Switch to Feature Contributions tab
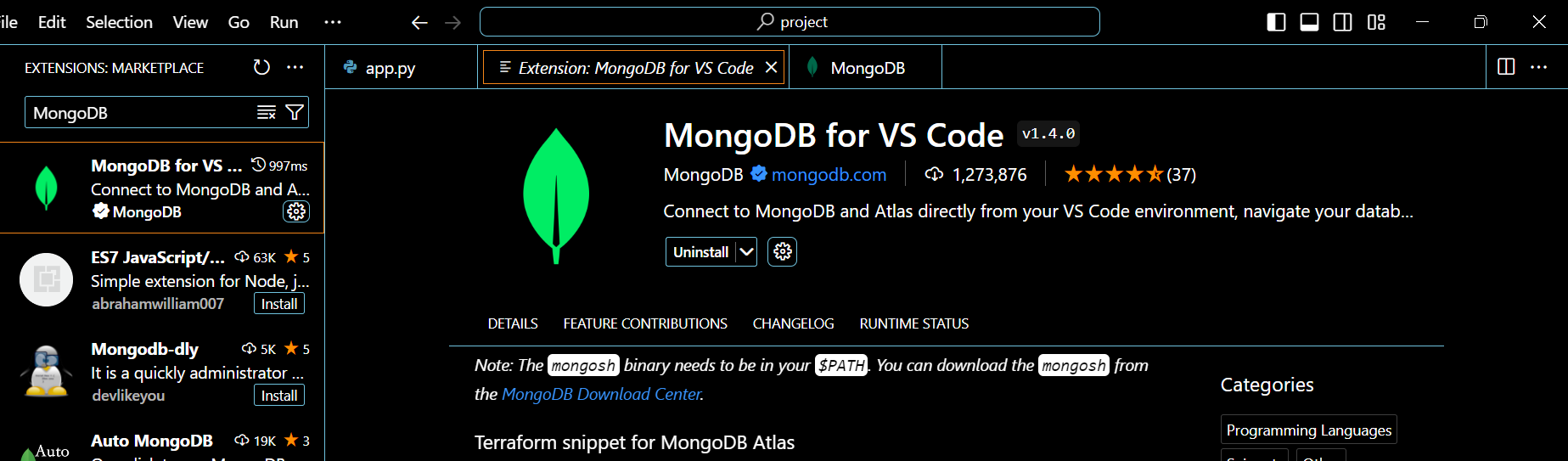This screenshot has height=461, width=1568. (x=645, y=323)
